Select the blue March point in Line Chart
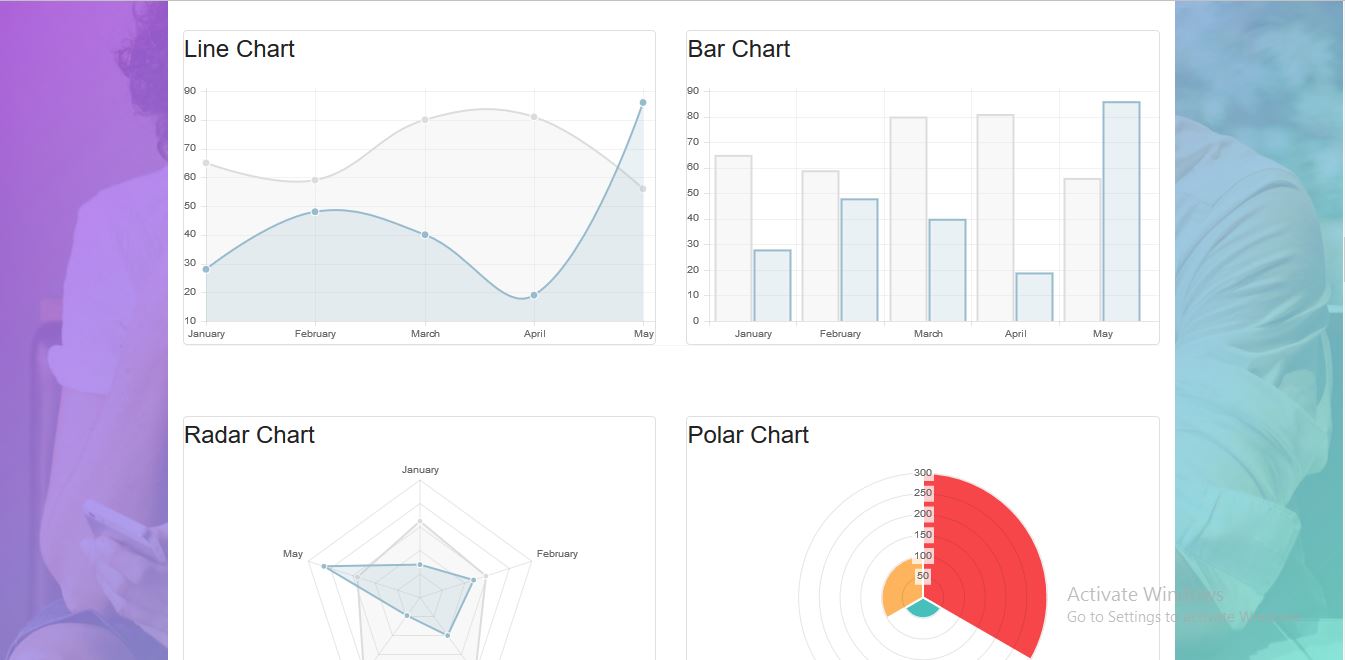1345x660 pixels. (x=425, y=235)
